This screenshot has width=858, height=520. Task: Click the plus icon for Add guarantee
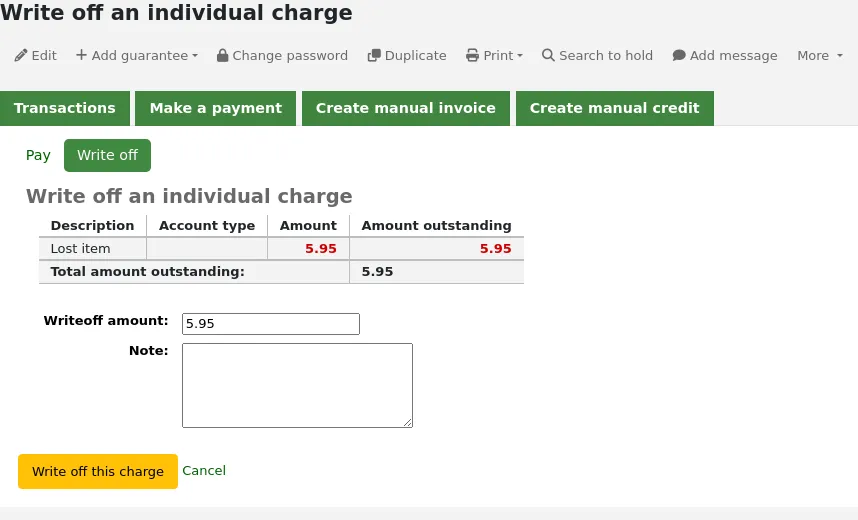[x=81, y=55]
